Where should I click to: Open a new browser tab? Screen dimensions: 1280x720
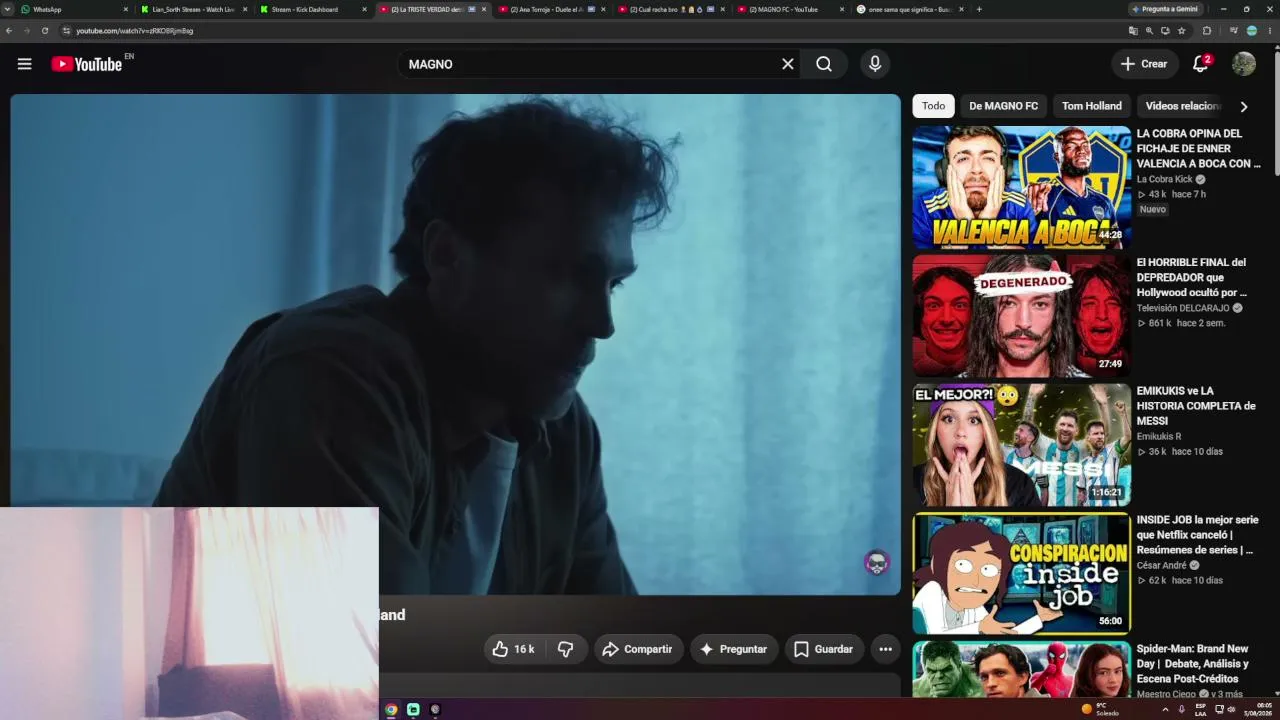pos(979,9)
